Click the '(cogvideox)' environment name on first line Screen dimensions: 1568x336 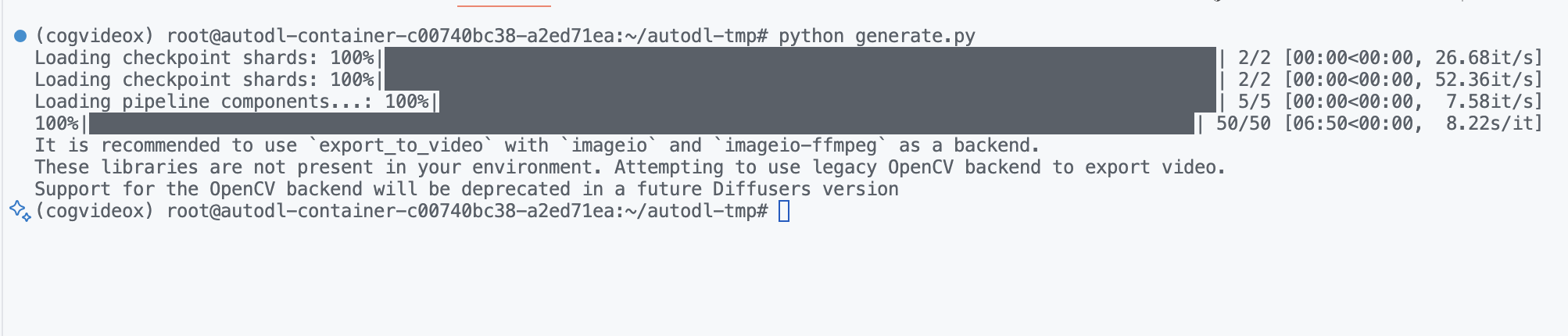[x=95, y=36]
